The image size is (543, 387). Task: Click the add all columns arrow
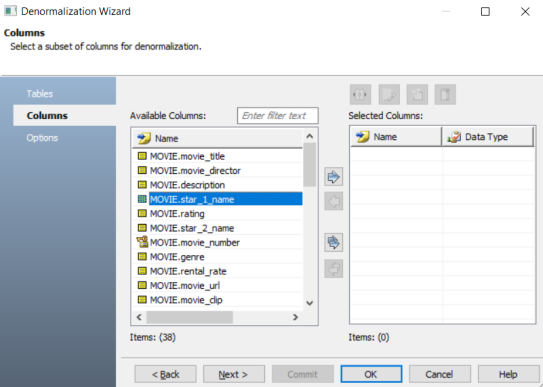(x=333, y=242)
